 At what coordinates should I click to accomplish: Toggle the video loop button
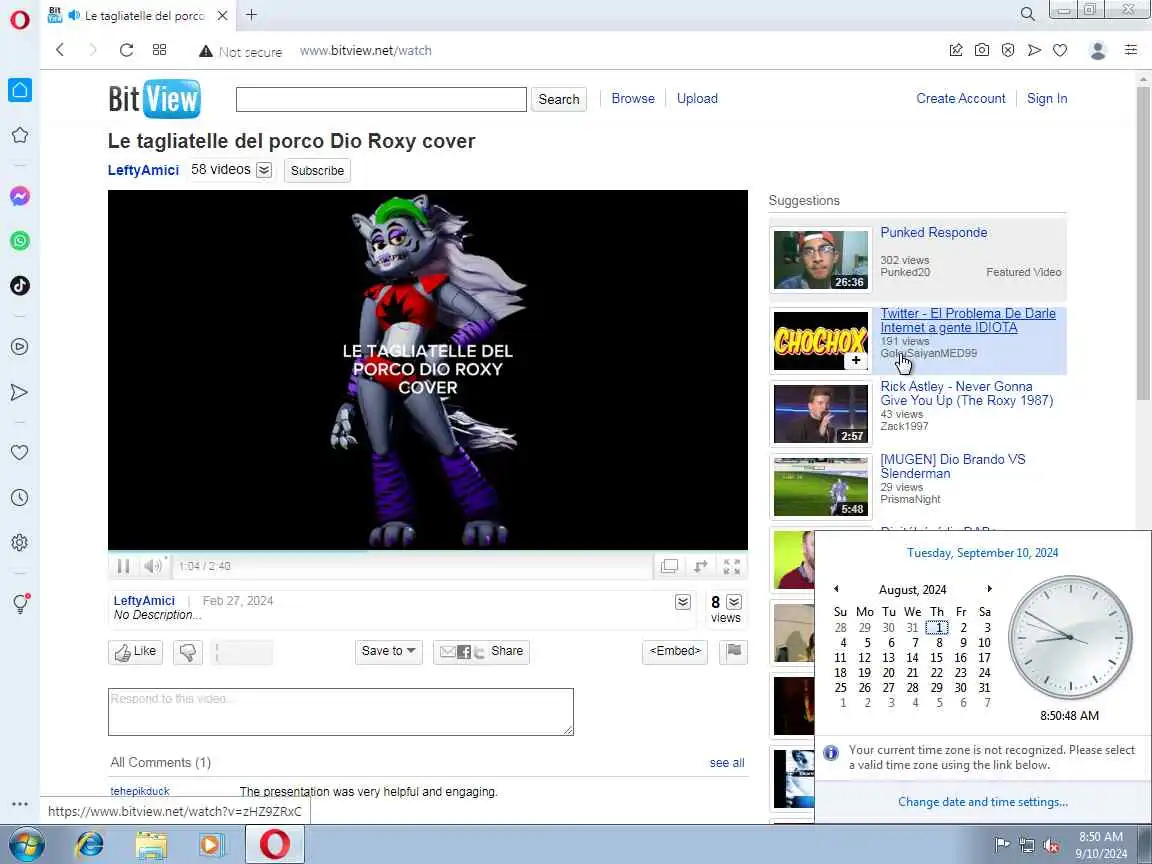700,566
